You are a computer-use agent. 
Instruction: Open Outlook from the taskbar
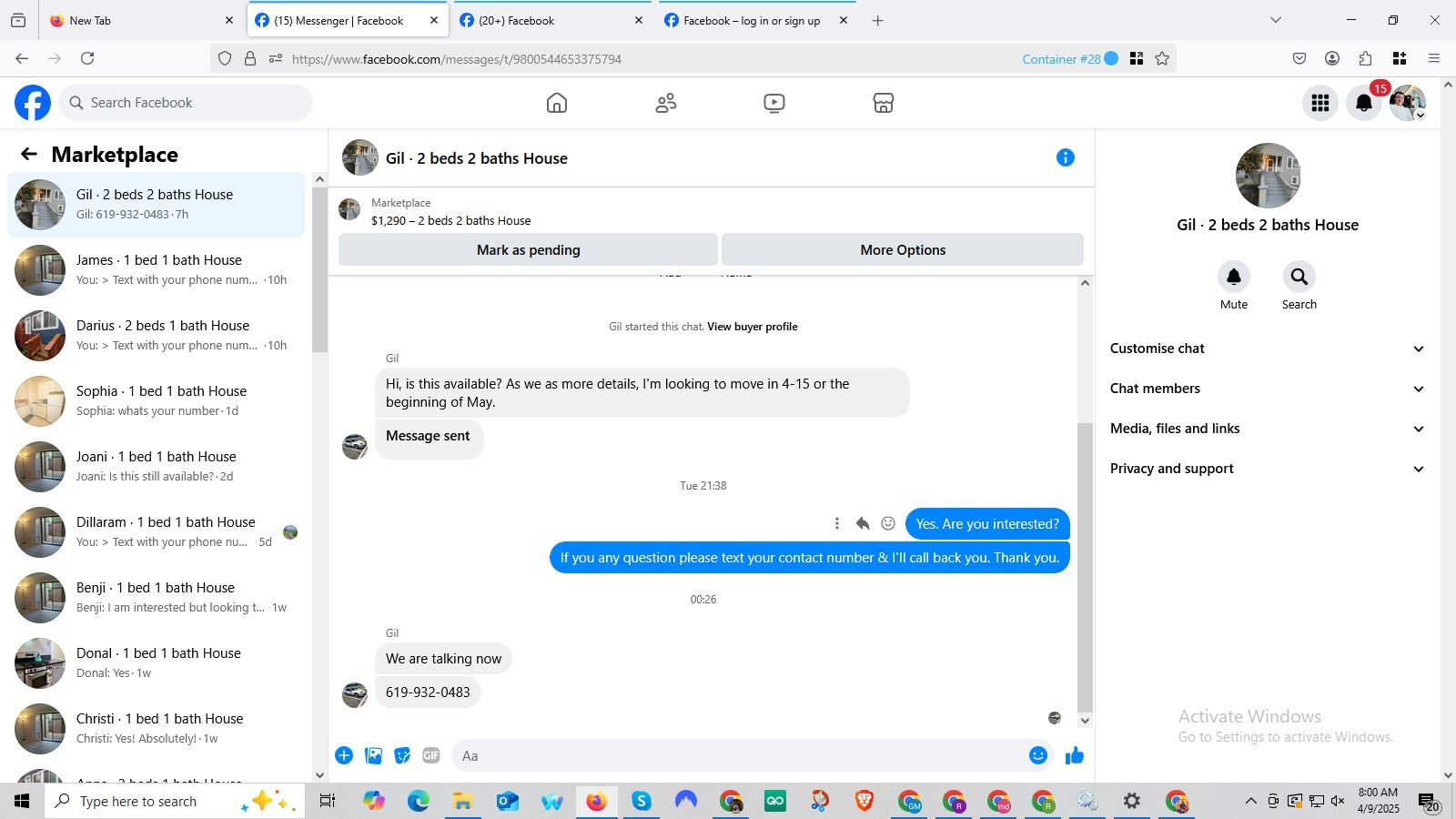pos(507,801)
